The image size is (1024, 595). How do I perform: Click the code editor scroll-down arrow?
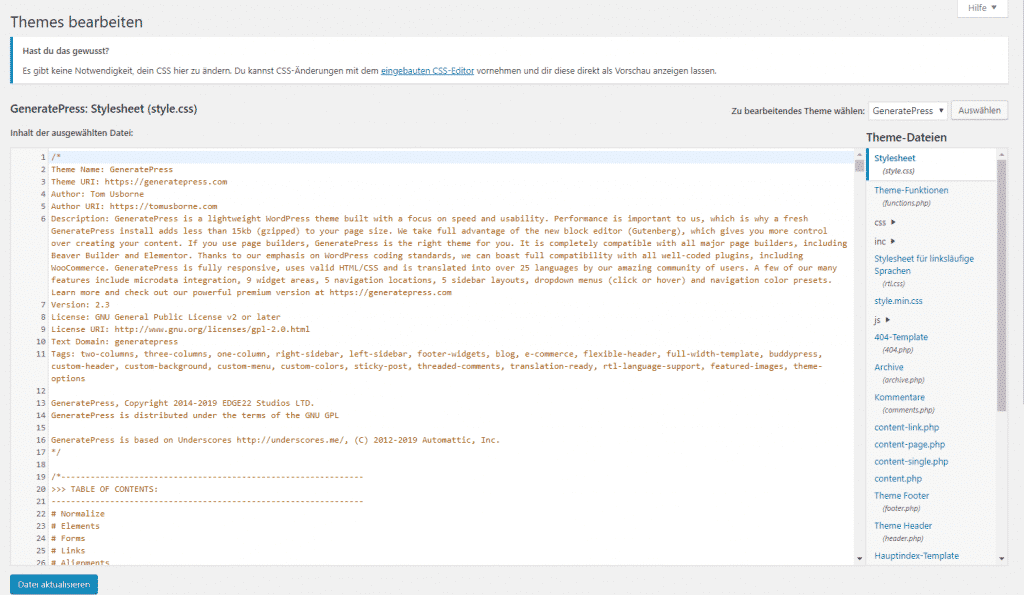tap(859, 558)
